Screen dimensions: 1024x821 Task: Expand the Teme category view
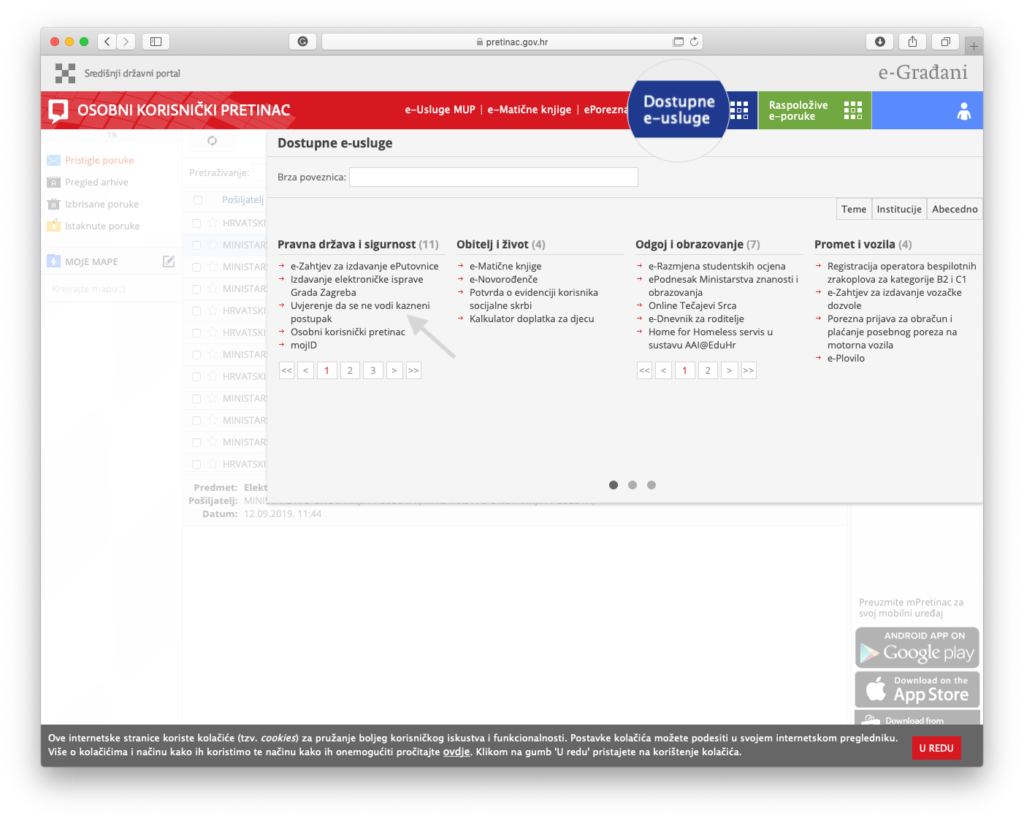tap(853, 209)
